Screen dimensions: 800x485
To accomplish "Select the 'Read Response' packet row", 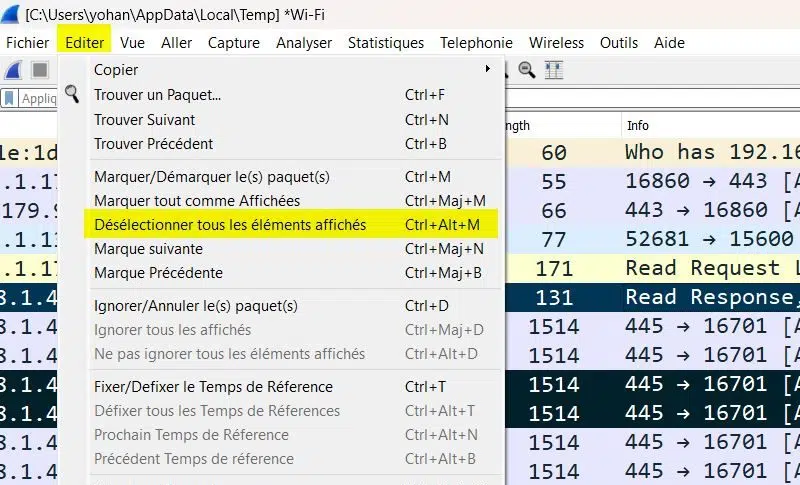I will click(x=653, y=298).
